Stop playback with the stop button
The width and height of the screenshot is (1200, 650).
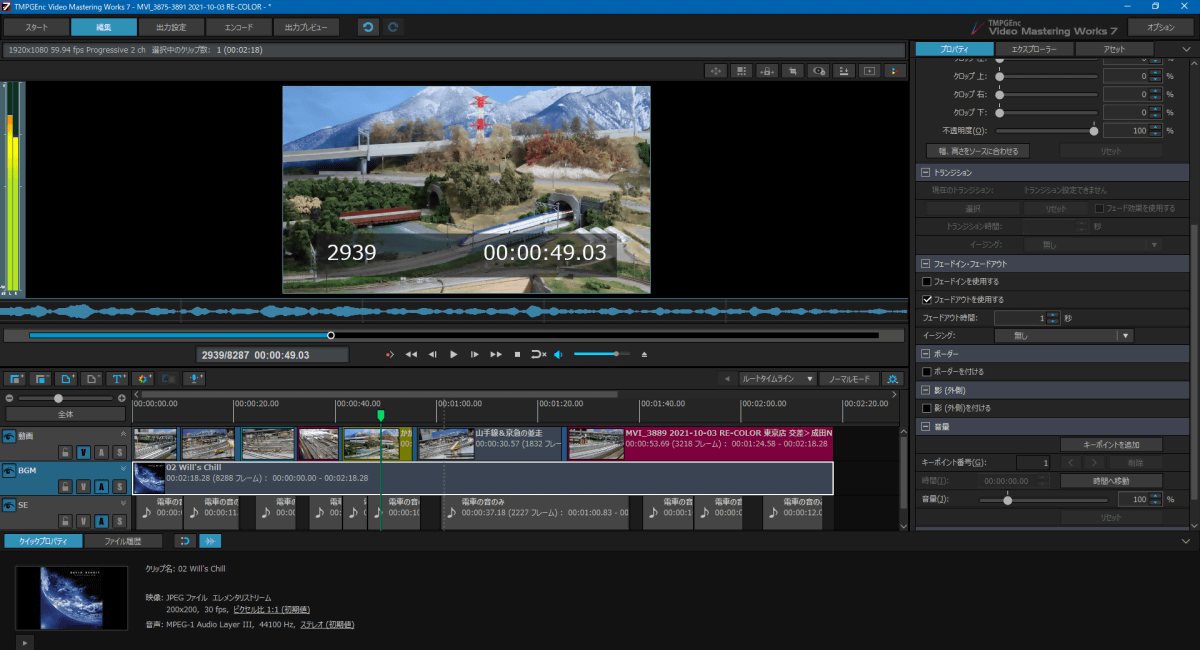click(517, 354)
